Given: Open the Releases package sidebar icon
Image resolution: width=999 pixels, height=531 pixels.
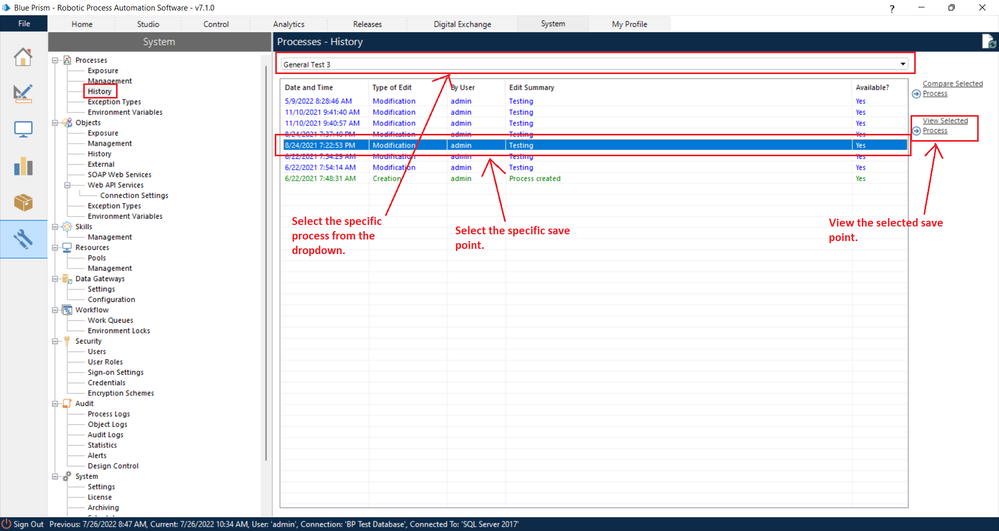Looking at the screenshot, I should click(23, 203).
